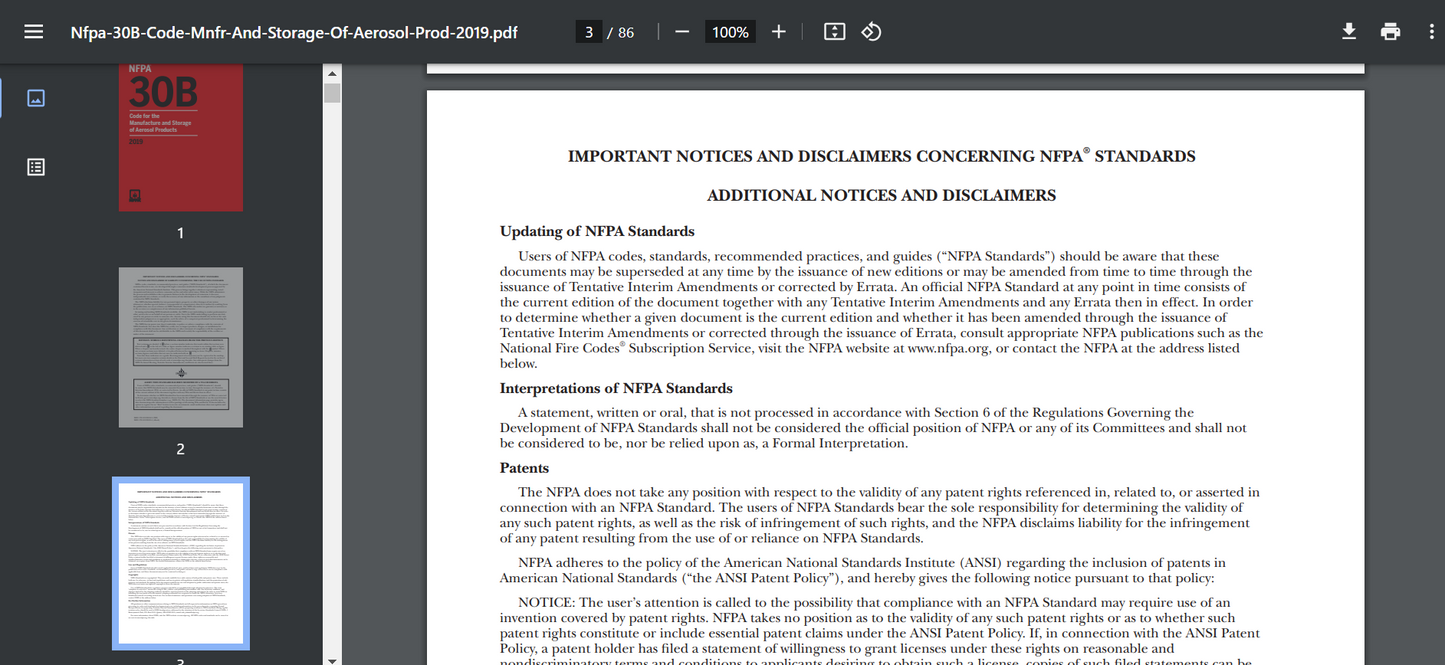Click the page number input box
This screenshot has width=1445, height=665.
tap(589, 31)
